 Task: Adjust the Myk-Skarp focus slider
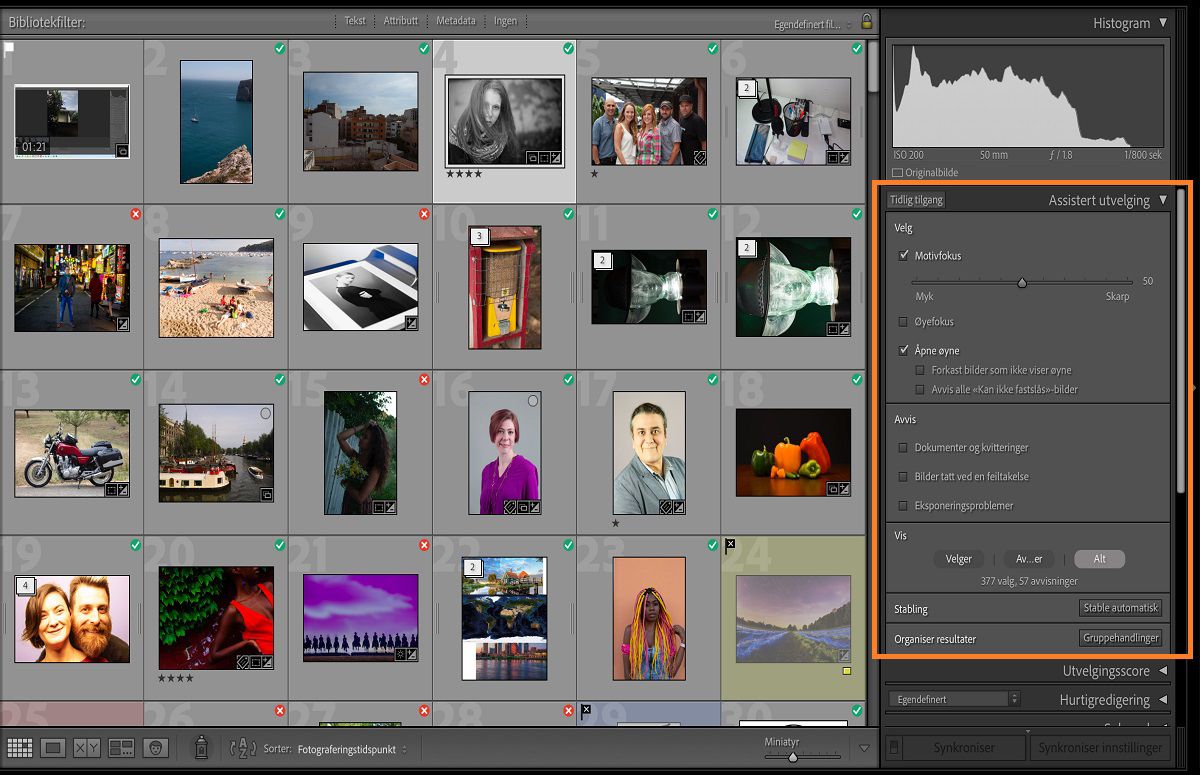1022,282
